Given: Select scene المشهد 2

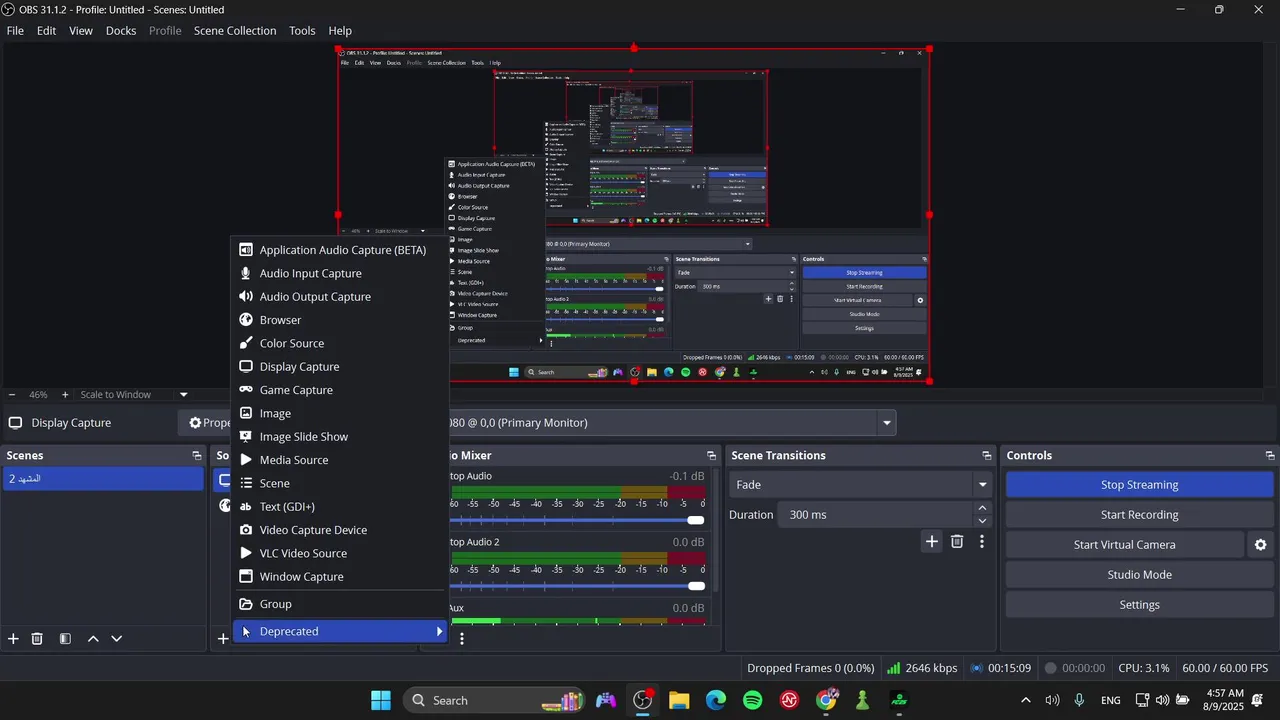Looking at the screenshot, I should 103,479.
